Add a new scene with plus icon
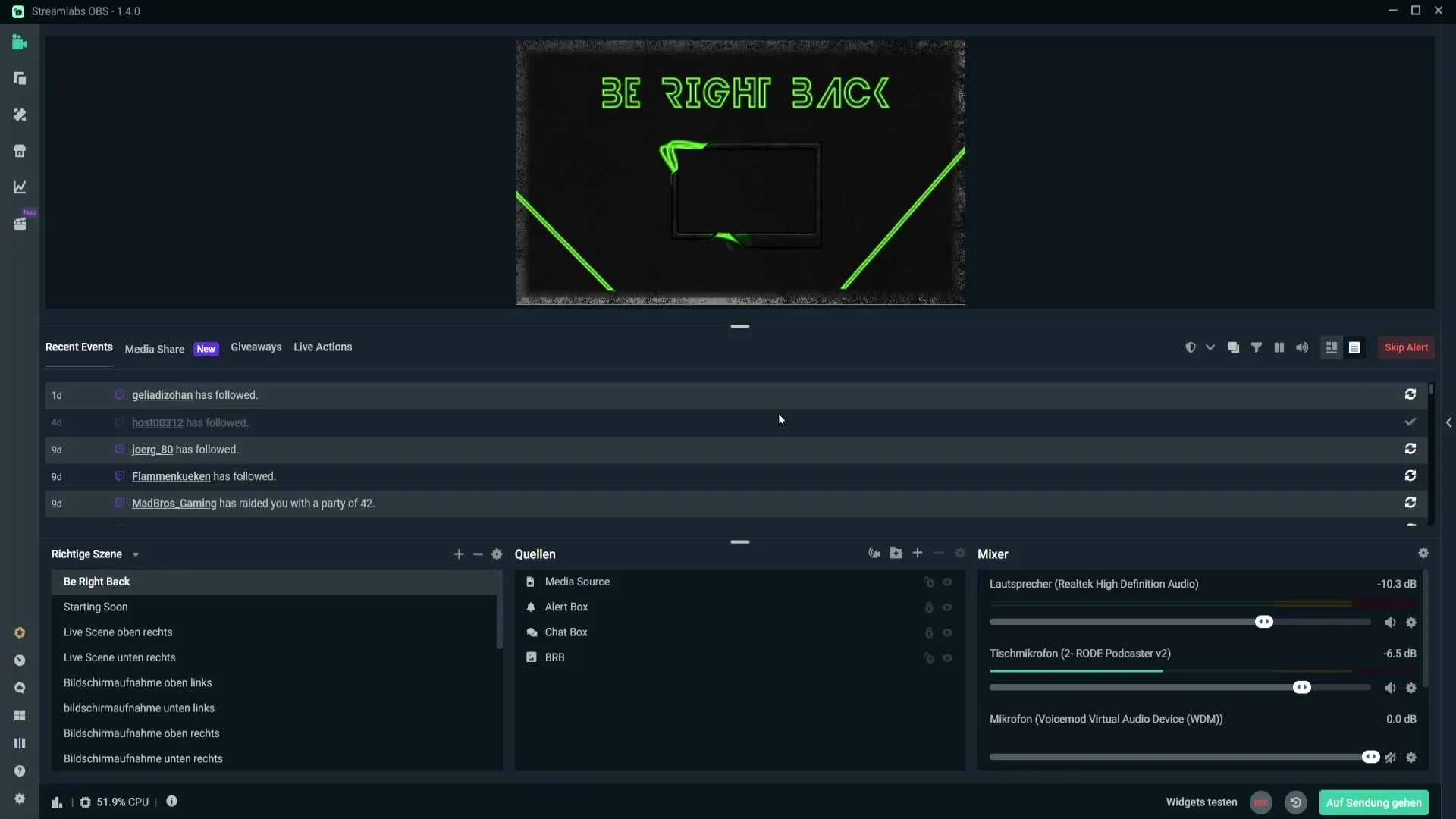Image resolution: width=1456 pixels, height=819 pixels. (459, 554)
